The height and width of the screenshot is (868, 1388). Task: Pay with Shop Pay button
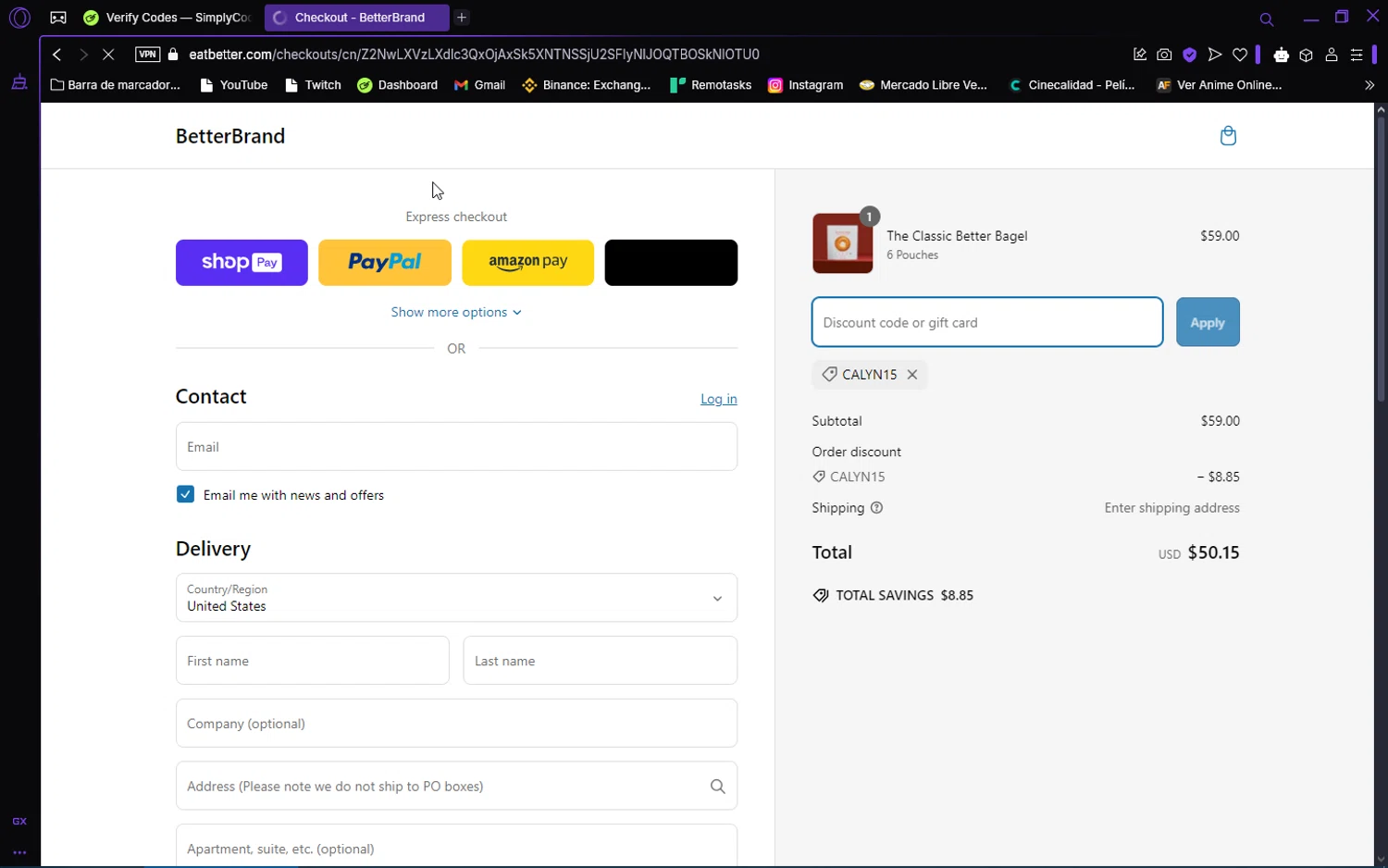pyautogui.click(x=242, y=263)
